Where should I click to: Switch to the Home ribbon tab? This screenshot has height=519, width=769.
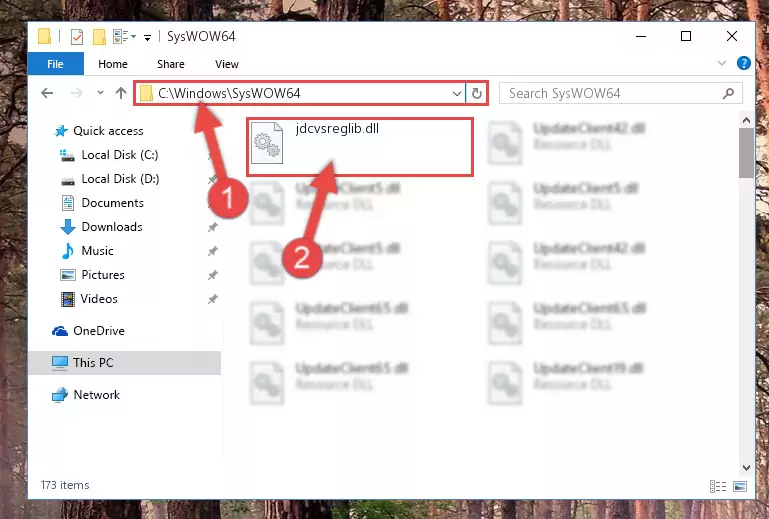113,64
